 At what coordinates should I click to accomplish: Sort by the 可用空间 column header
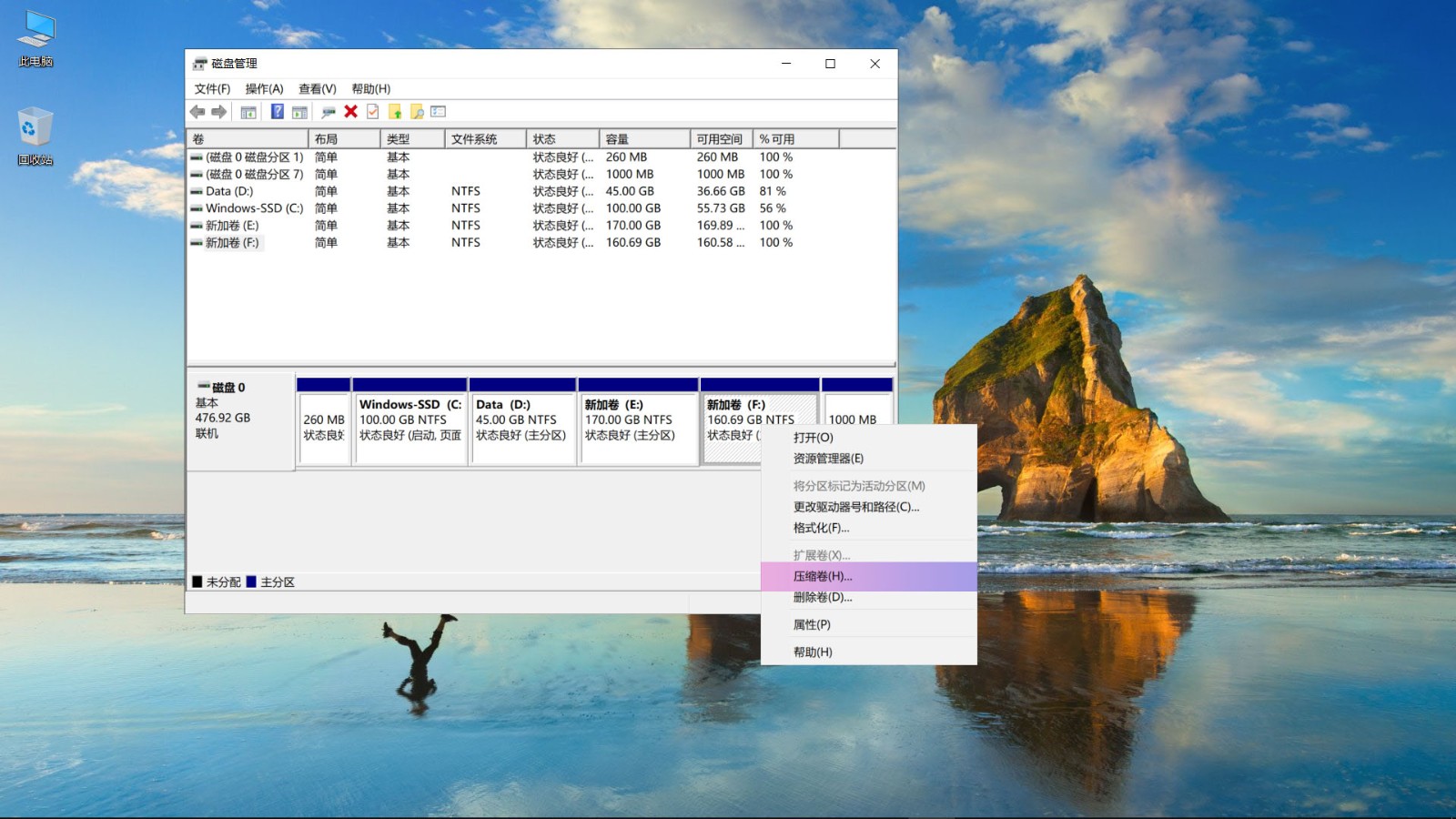point(722,139)
